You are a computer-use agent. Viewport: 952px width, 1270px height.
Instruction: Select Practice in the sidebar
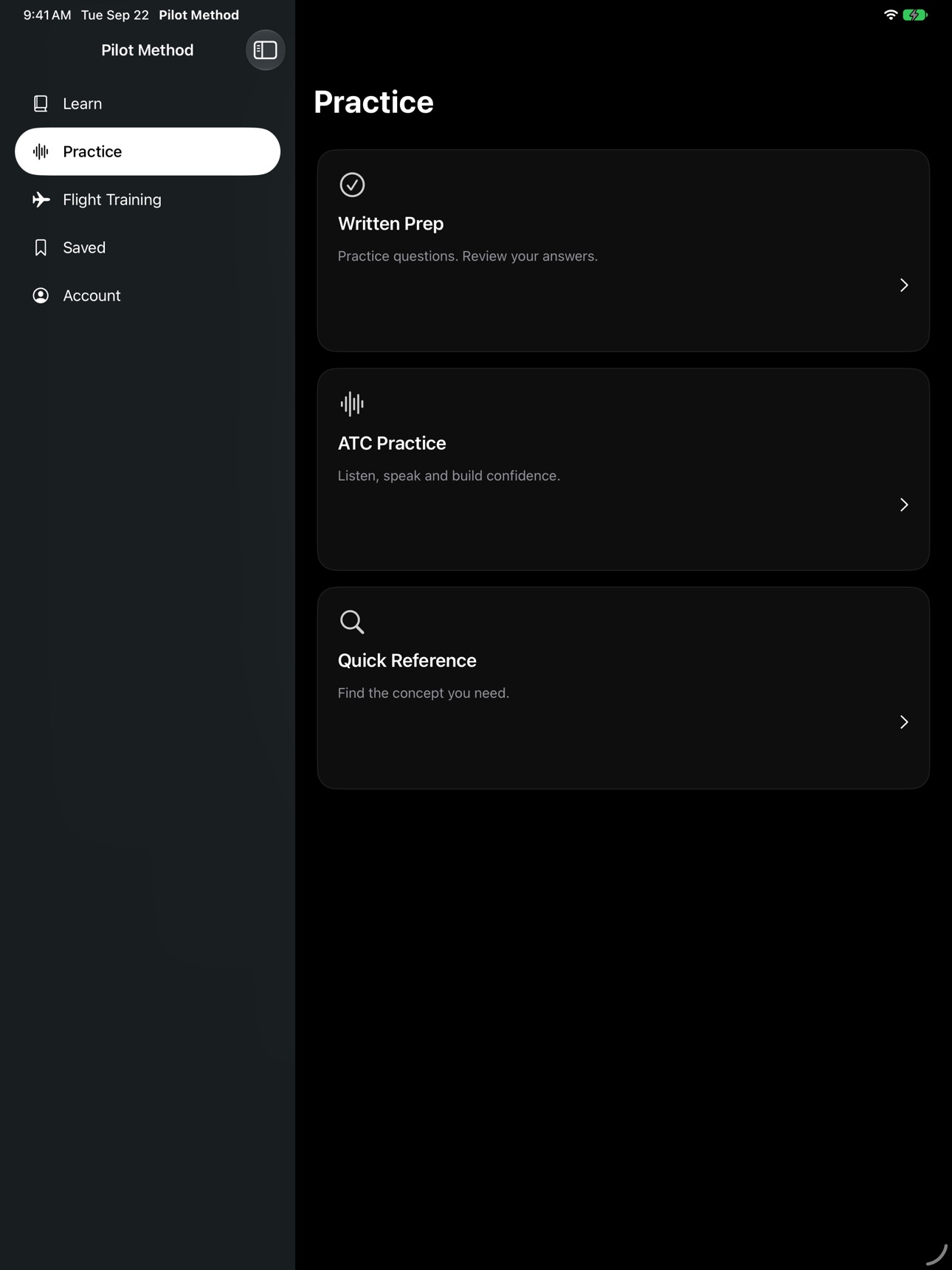148,151
